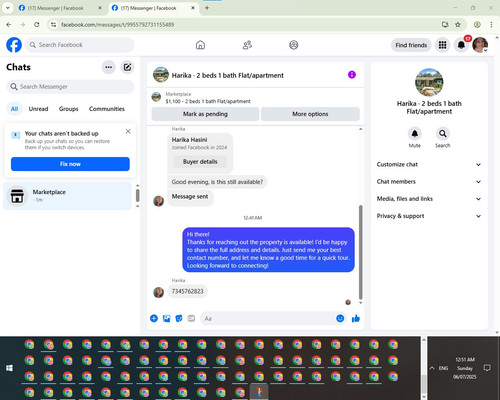Expand the Chat members section

[429, 182]
